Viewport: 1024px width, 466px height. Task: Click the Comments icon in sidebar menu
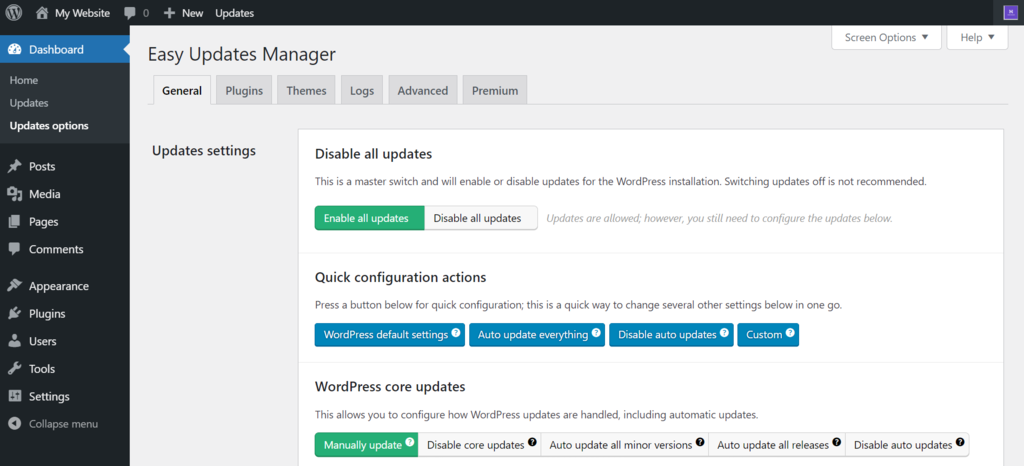(14, 249)
